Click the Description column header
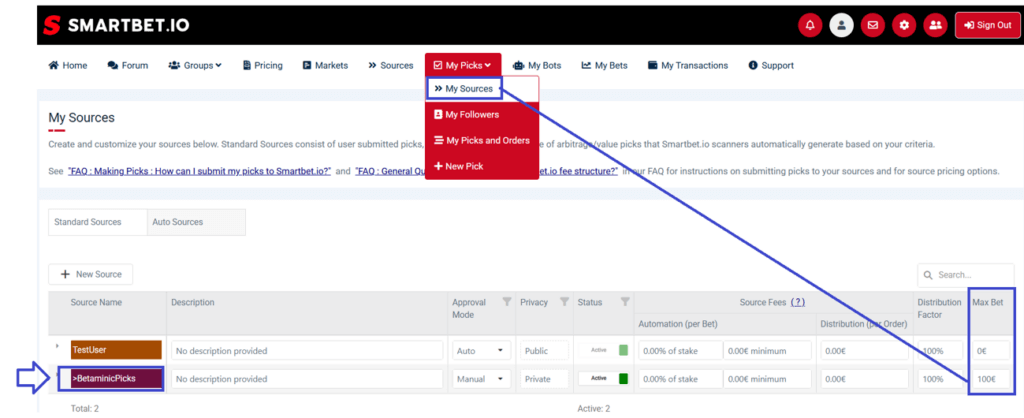Image resolution: width=1024 pixels, height=418 pixels. pyautogui.click(x=193, y=302)
